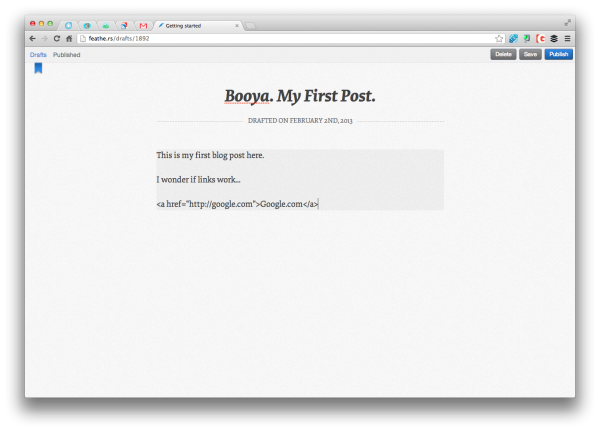
Task: Switch to the first pinned blue circle tab
Action: tap(68, 26)
